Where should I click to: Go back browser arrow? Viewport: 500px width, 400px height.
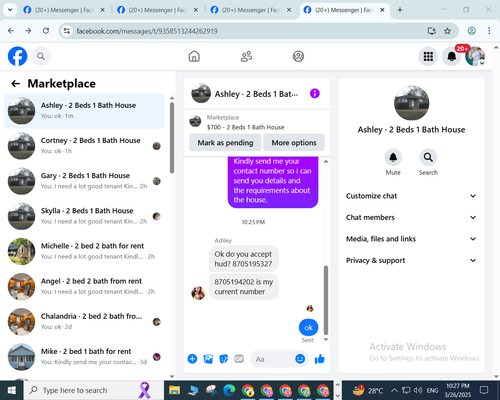click(11, 31)
